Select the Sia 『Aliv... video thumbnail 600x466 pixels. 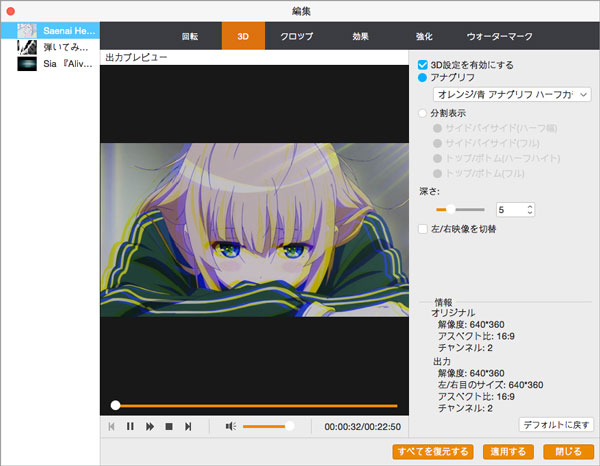click(27, 64)
